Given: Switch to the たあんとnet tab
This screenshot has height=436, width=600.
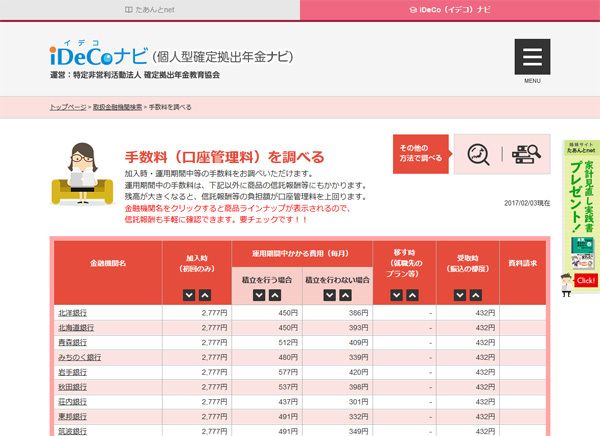Looking at the screenshot, I should point(150,9).
